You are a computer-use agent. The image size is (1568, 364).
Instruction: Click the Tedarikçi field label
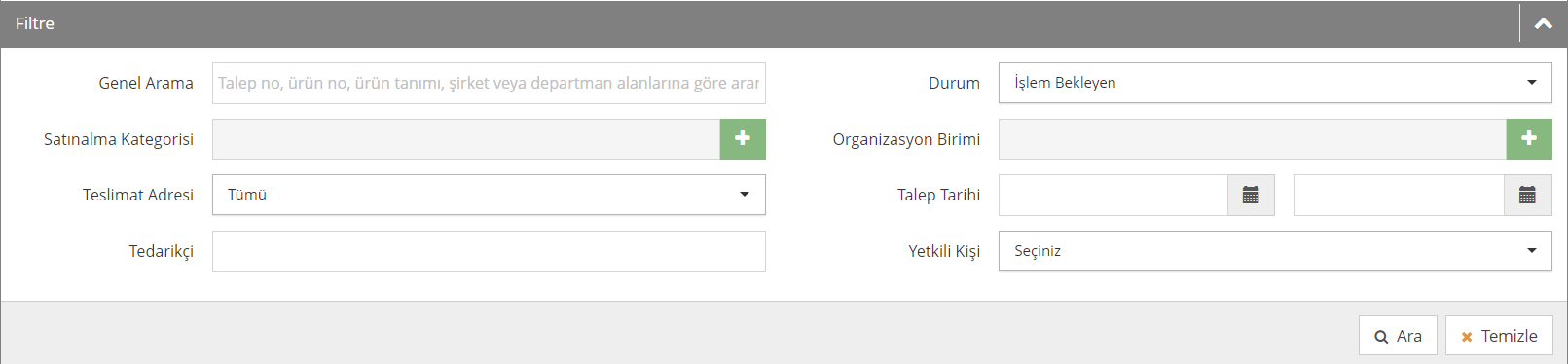pos(162,251)
